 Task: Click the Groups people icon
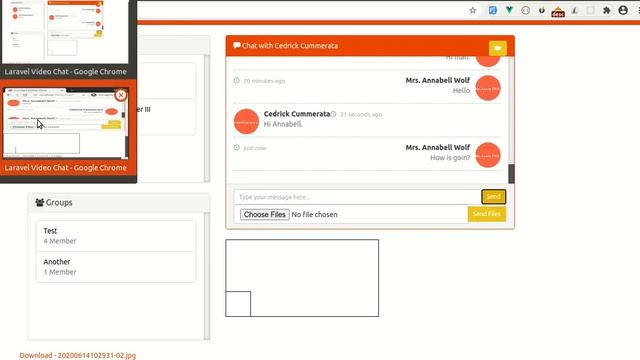click(x=40, y=202)
